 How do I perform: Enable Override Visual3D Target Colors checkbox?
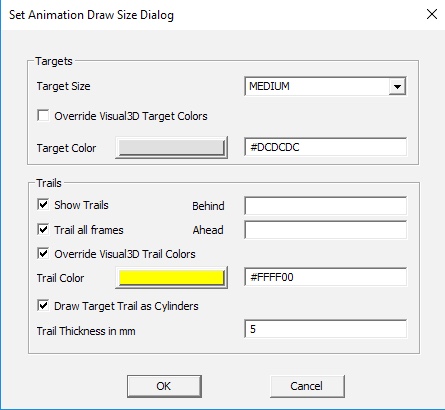[x=43, y=116]
